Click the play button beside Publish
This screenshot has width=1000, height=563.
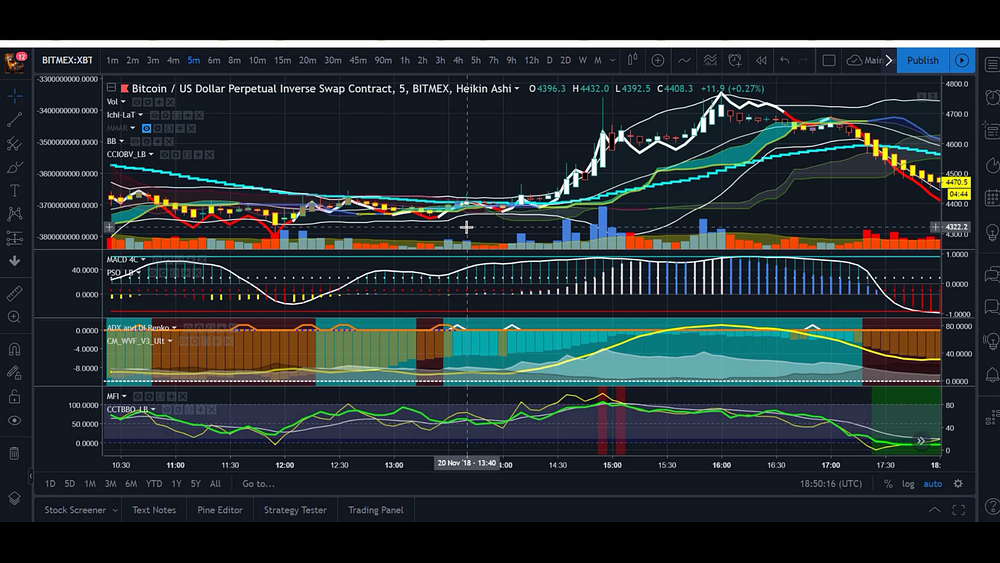pos(962,60)
